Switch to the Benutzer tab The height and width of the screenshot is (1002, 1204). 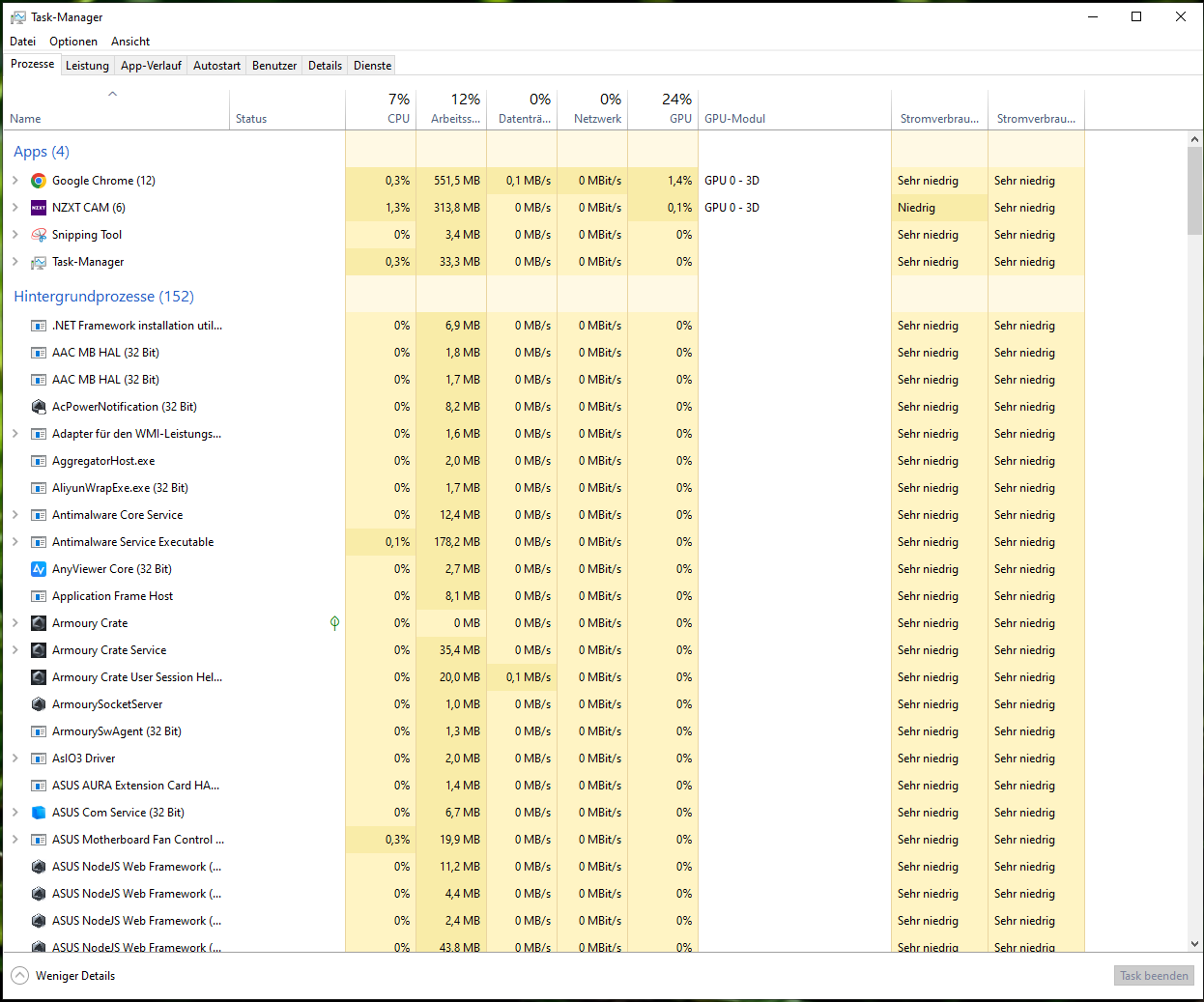point(274,66)
